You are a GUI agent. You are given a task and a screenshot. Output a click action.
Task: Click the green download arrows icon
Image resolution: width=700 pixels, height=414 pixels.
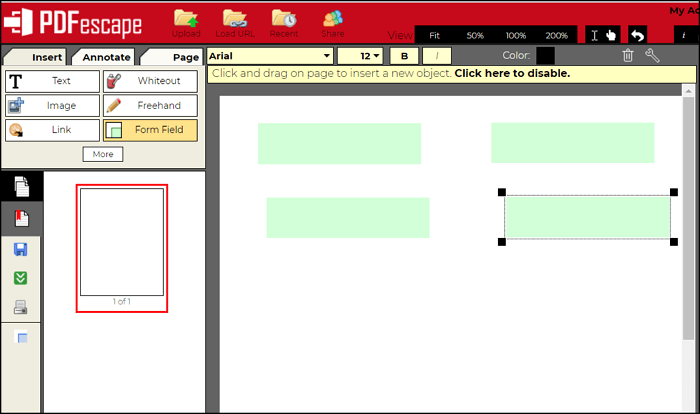point(22,278)
